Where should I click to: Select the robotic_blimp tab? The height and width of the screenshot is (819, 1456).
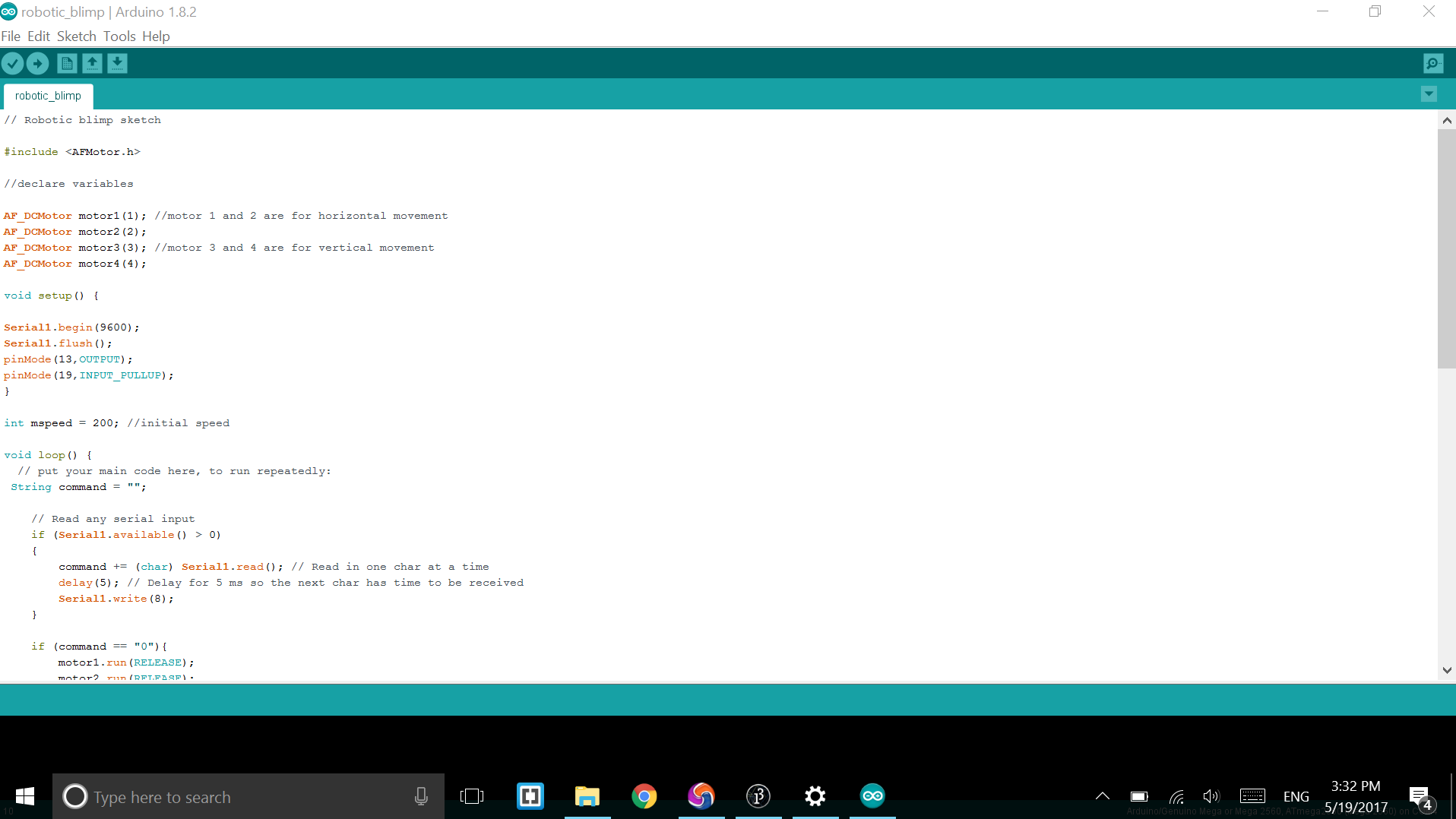(x=48, y=96)
